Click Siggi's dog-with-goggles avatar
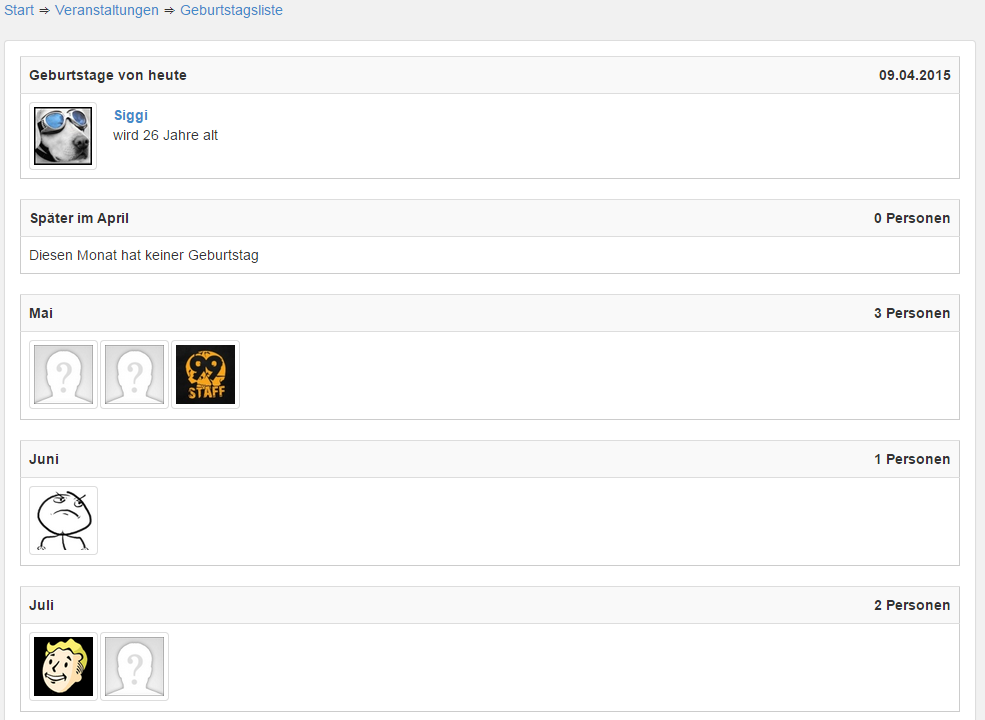Screen dimensions: 985x720 click(63, 136)
